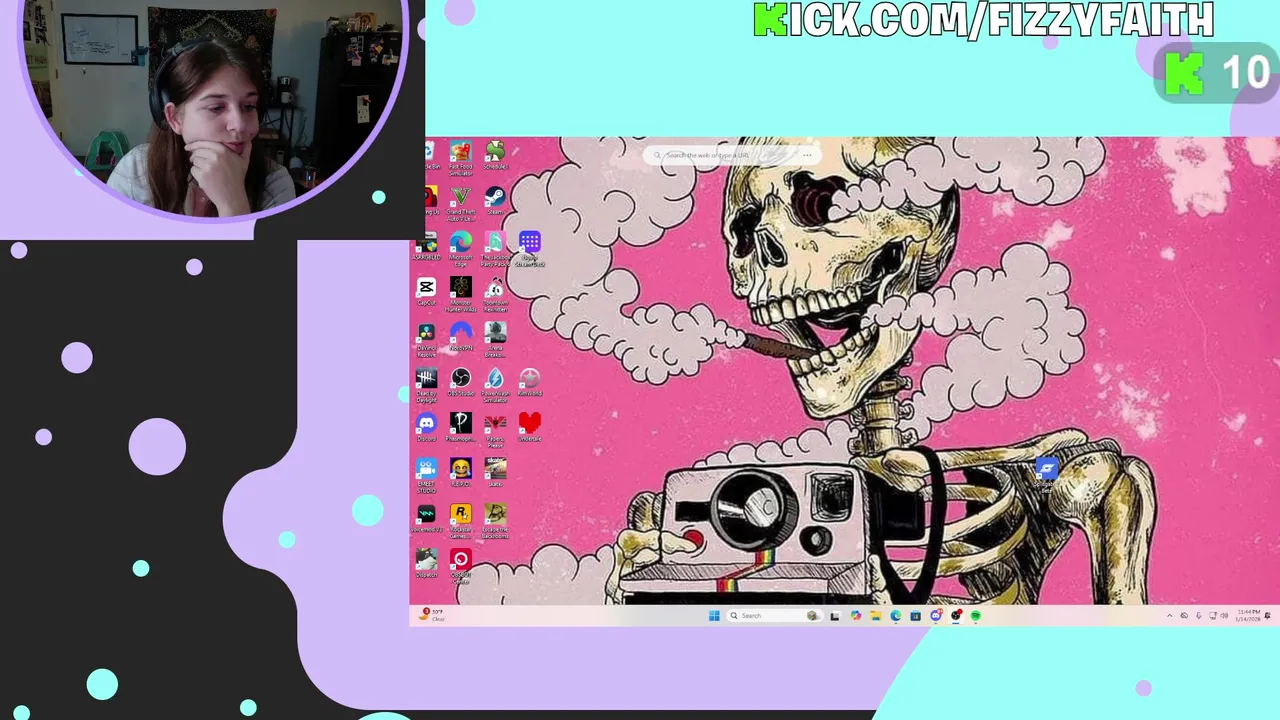Open the Papers, Please shortcut
Viewport: 1280px width, 720px height.
tap(495, 430)
